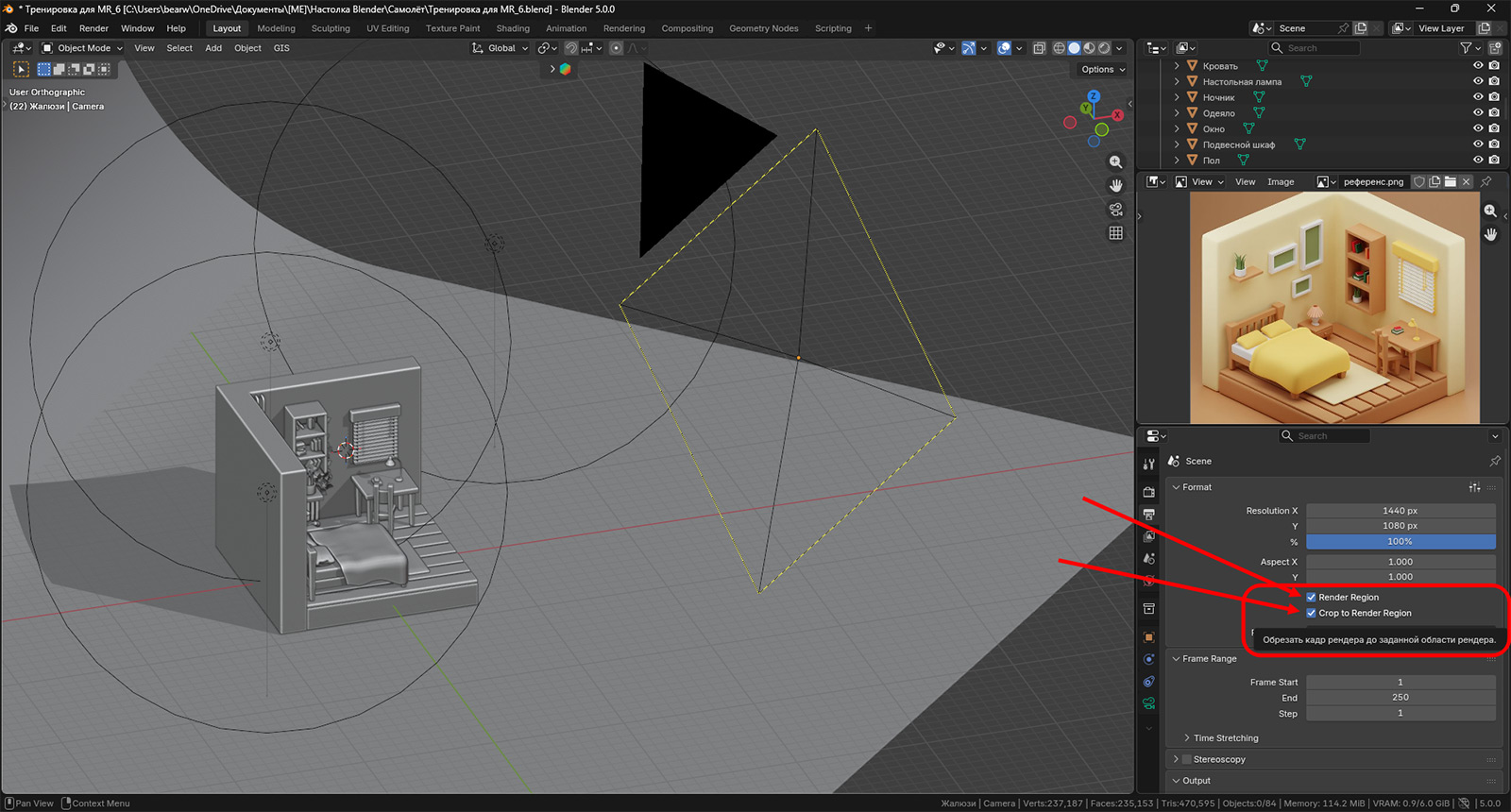The width and height of the screenshot is (1511, 812).
Task: Open the Object Mode dropdown
Action: tap(83, 48)
